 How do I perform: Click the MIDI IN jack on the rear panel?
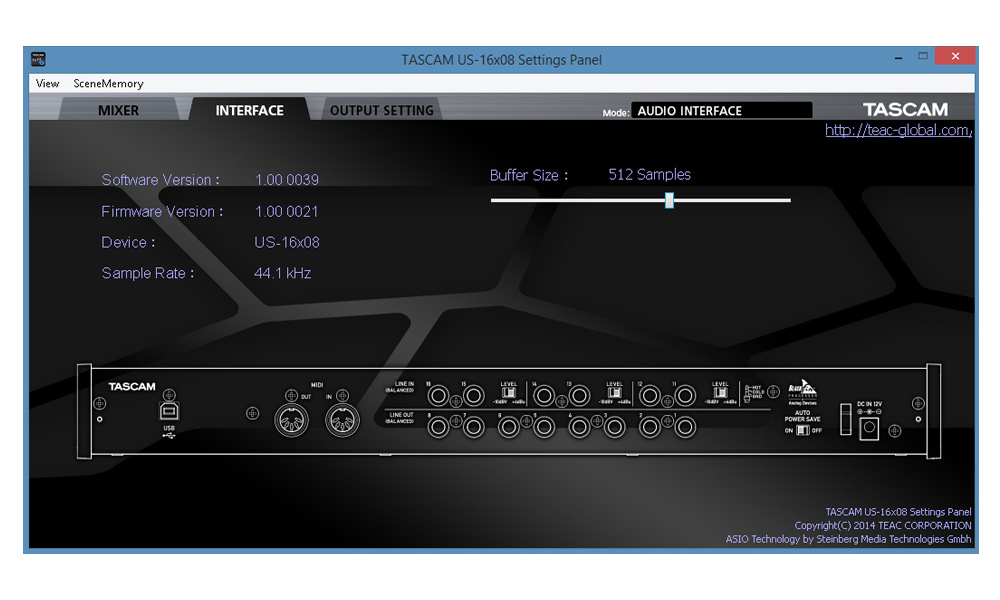pos(342,421)
